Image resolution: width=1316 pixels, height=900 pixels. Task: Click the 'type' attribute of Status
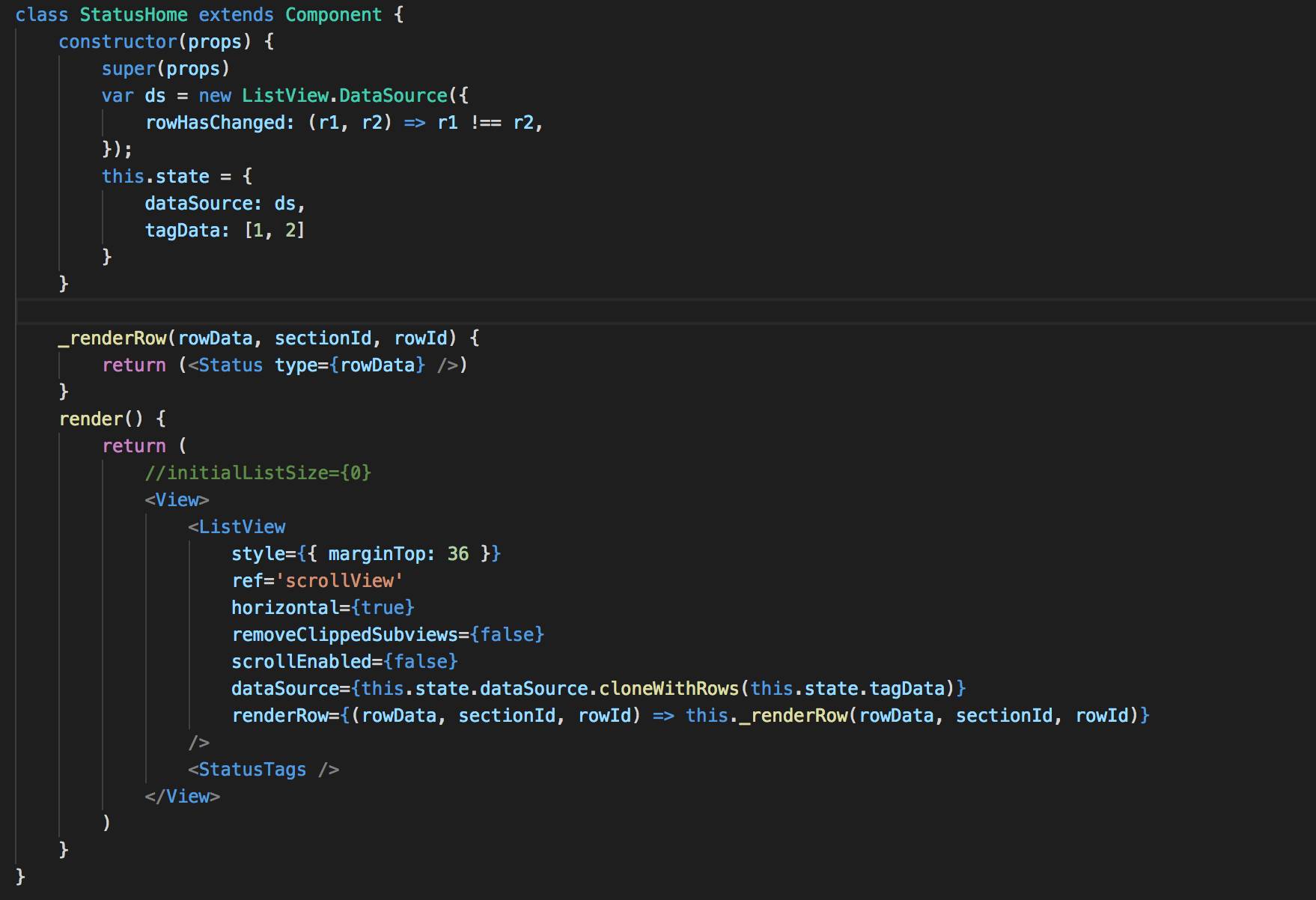pyautogui.click(x=296, y=365)
